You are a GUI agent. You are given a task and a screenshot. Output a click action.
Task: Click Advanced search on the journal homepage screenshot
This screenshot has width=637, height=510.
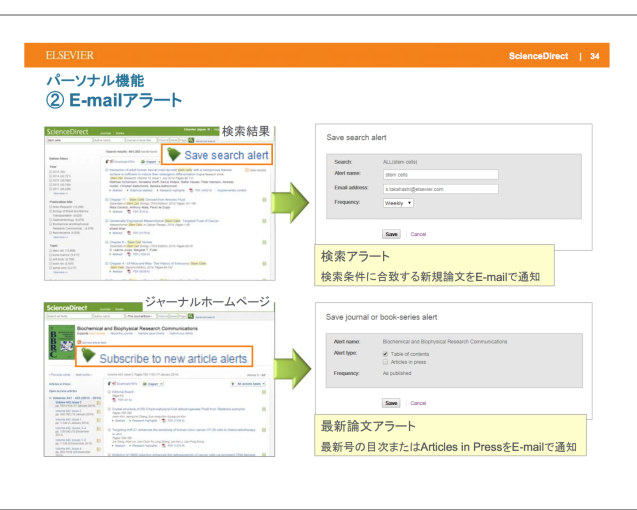pyautogui.click(x=205, y=317)
